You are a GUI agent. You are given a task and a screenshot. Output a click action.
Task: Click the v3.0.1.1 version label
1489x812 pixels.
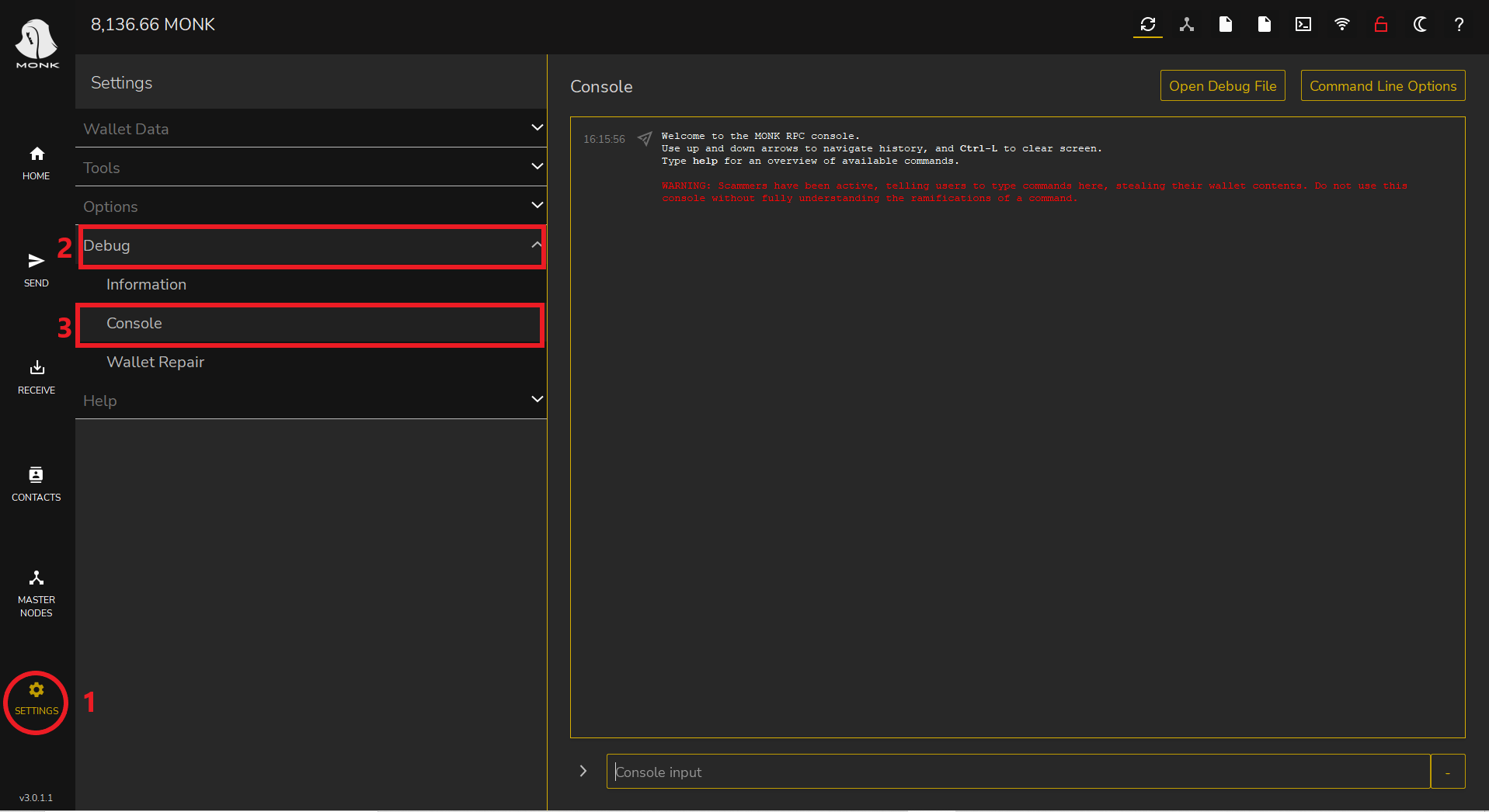point(37,797)
